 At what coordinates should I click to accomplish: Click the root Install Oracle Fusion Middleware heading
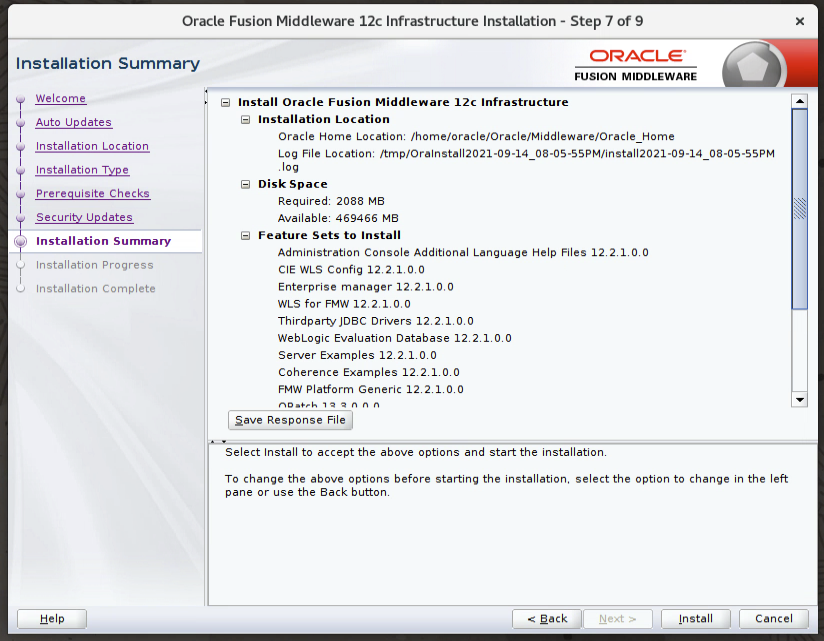tap(403, 102)
